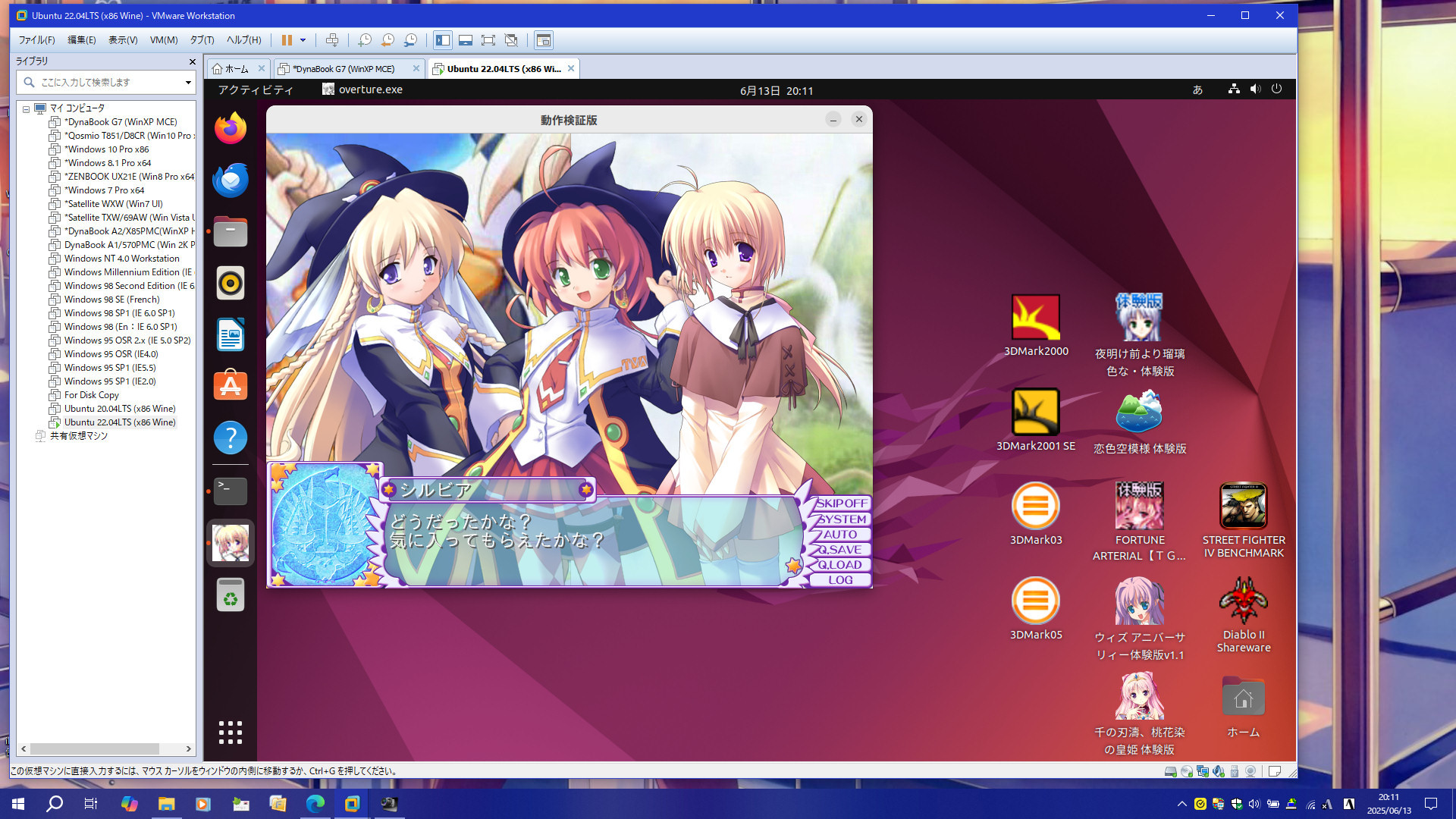Show hidden icons in Windows tray
This screenshot has height=819, width=1456.
click(x=1181, y=804)
